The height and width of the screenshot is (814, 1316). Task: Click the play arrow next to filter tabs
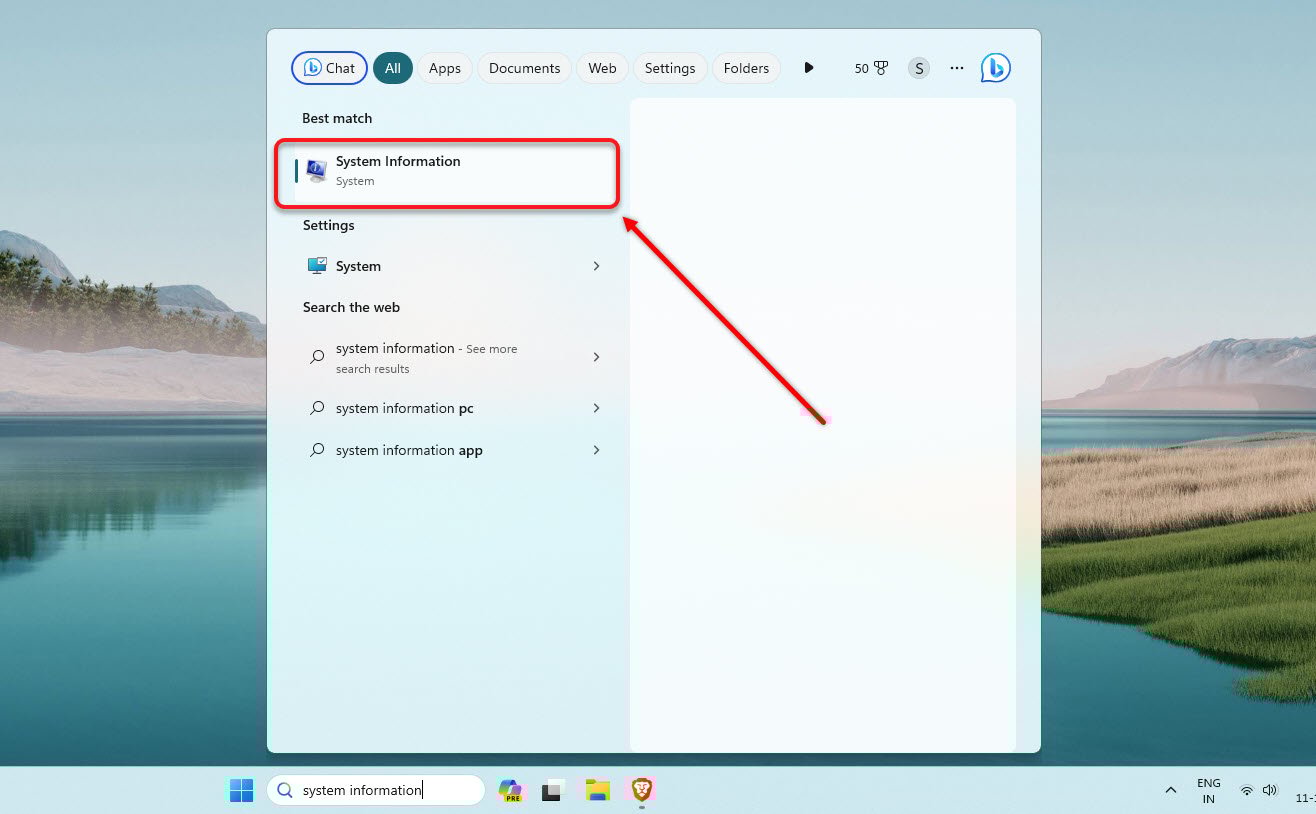[x=808, y=67]
